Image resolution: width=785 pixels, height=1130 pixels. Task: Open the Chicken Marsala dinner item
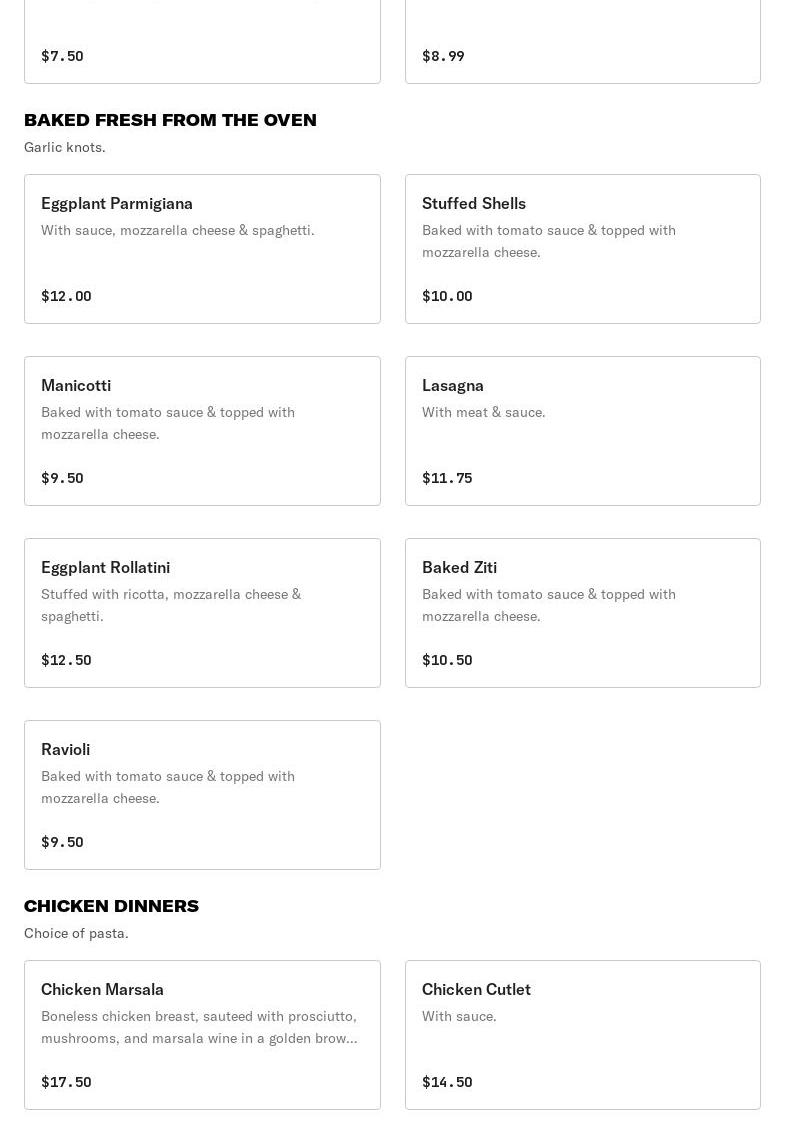[x=202, y=1034]
